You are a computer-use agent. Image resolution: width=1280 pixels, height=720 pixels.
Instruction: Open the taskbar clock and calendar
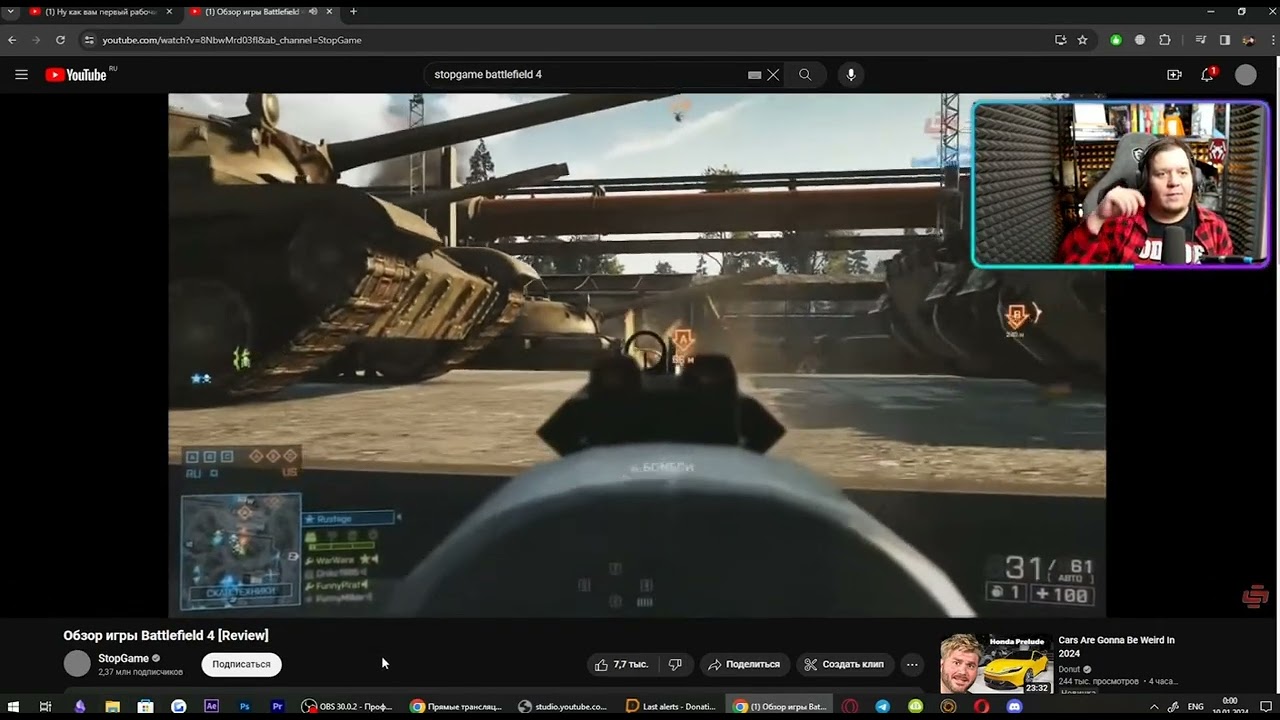pos(1230,706)
